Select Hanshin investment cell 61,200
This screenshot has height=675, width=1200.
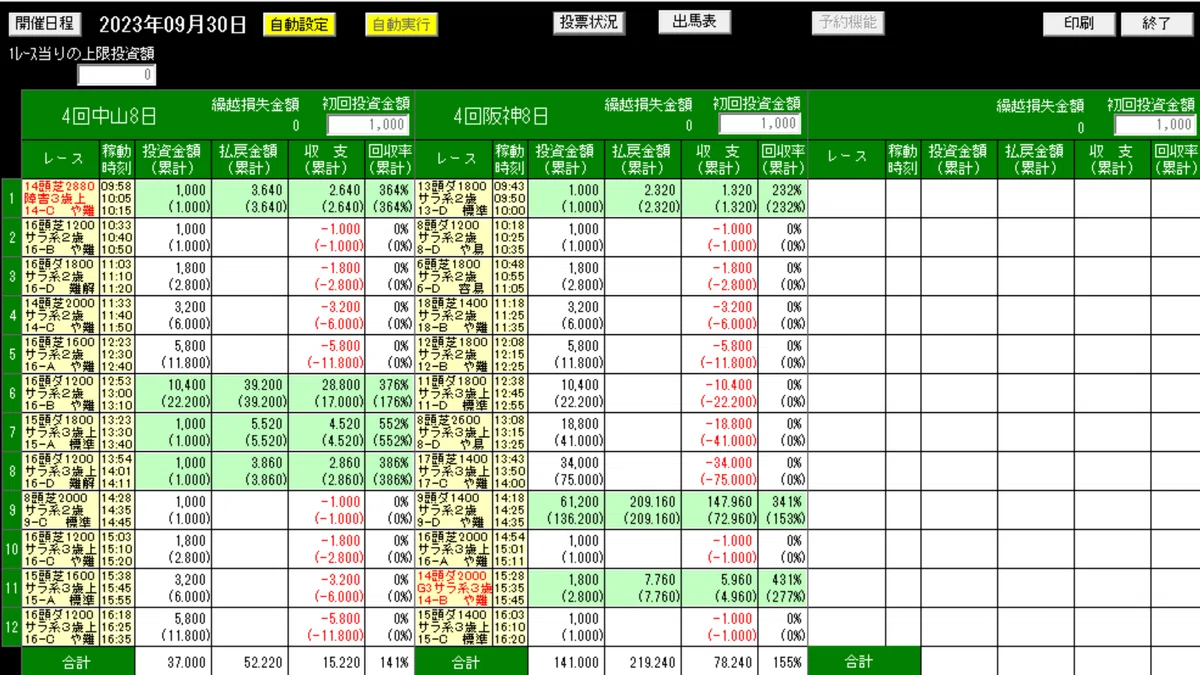[x=566, y=511]
